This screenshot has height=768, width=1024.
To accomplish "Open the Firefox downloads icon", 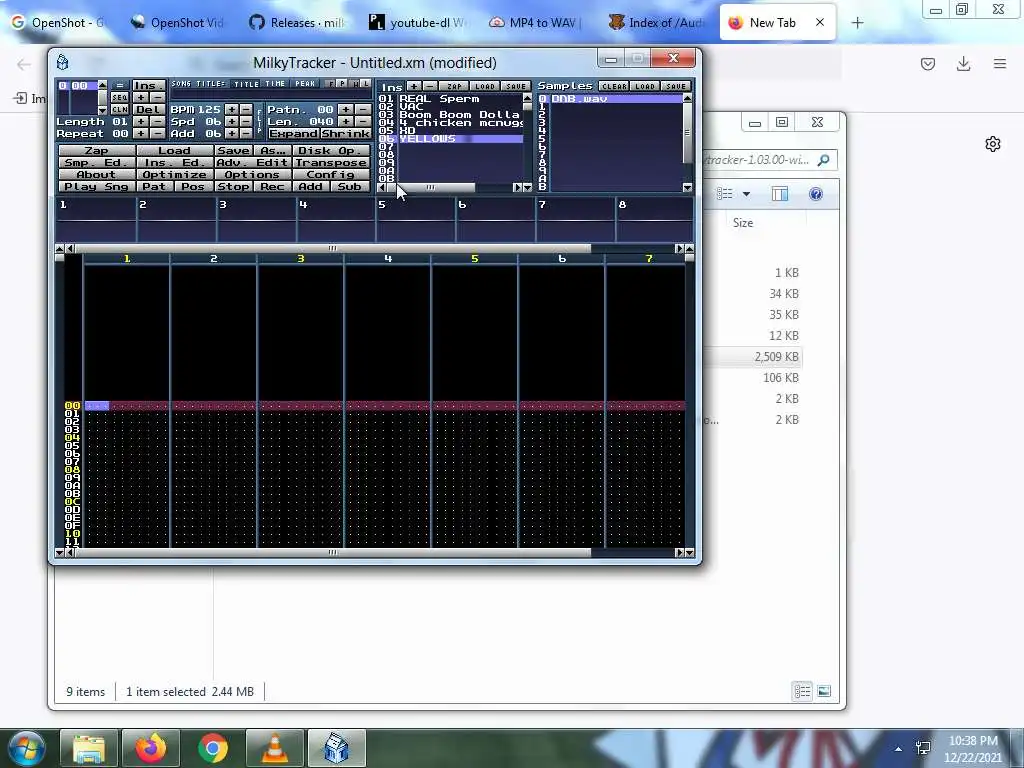I will click(x=963, y=63).
